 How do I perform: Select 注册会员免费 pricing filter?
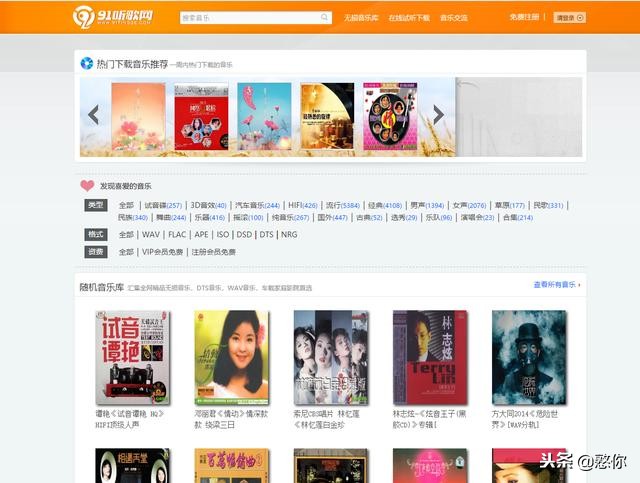tap(213, 252)
